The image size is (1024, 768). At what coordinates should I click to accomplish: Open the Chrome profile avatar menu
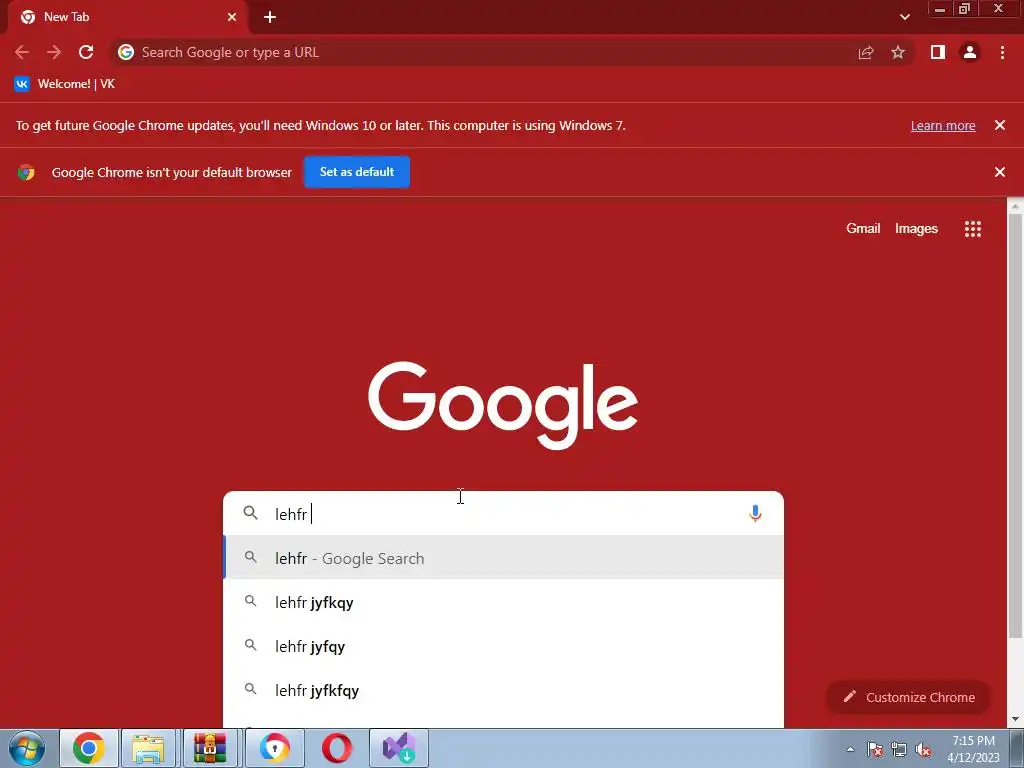[x=970, y=52]
